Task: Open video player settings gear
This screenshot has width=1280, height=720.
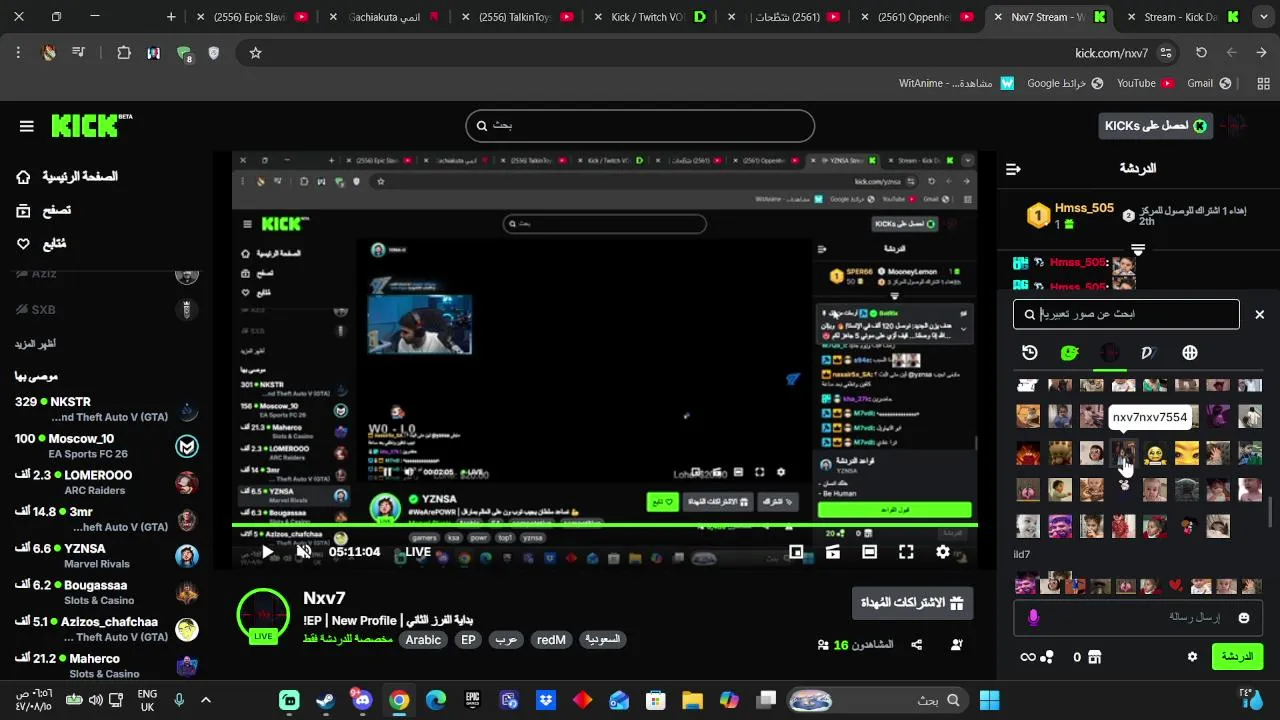Action: (x=943, y=552)
